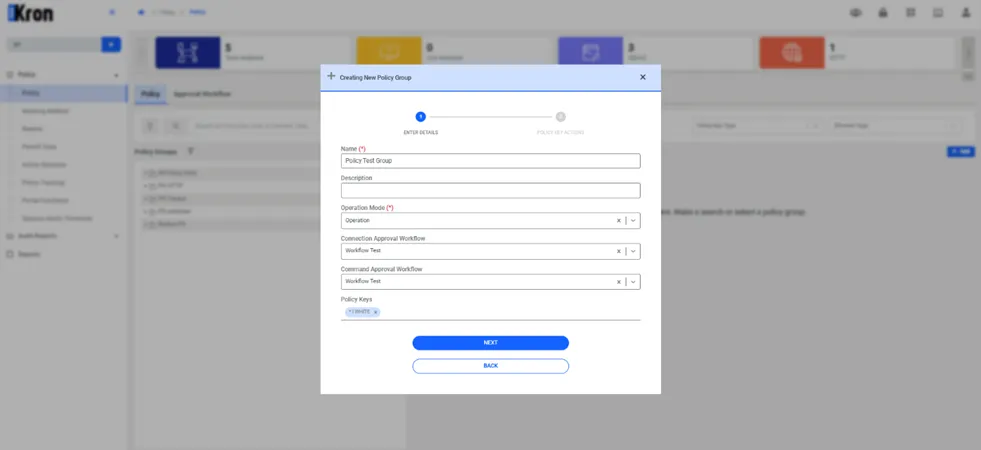Click the sidebar search input field
981x450 pixels.
[54, 45]
